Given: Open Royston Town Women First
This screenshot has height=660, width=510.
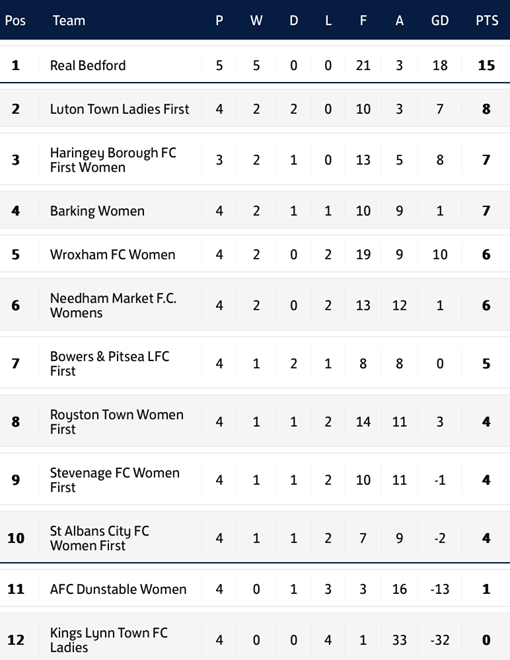Looking at the screenshot, I should (117, 421).
